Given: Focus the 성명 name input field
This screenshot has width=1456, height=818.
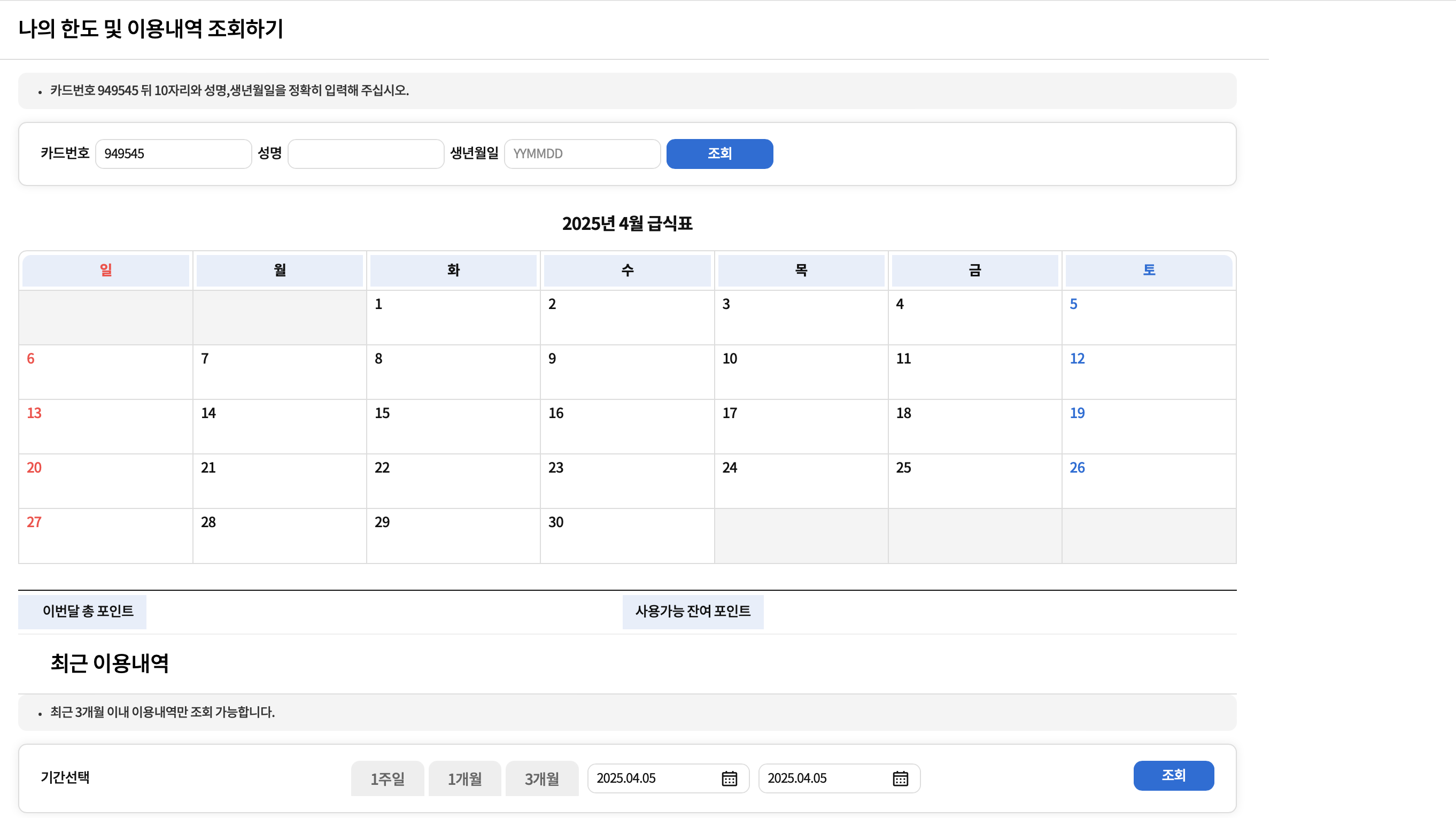Looking at the screenshot, I should tap(366, 154).
